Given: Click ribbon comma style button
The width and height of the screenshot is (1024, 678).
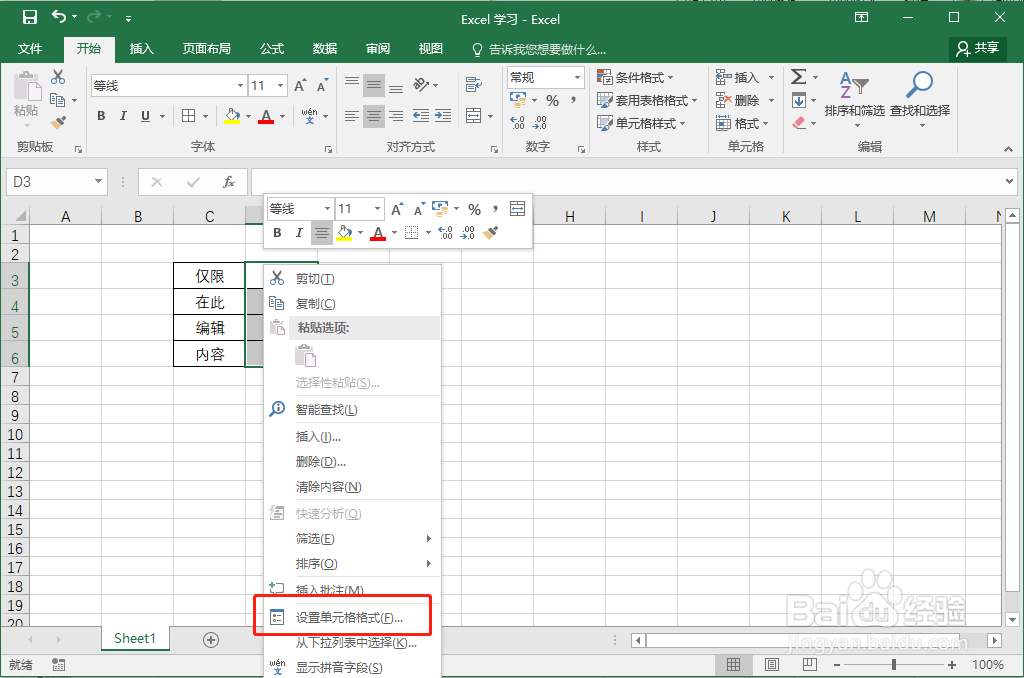Looking at the screenshot, I should click(x=573, y=101).
